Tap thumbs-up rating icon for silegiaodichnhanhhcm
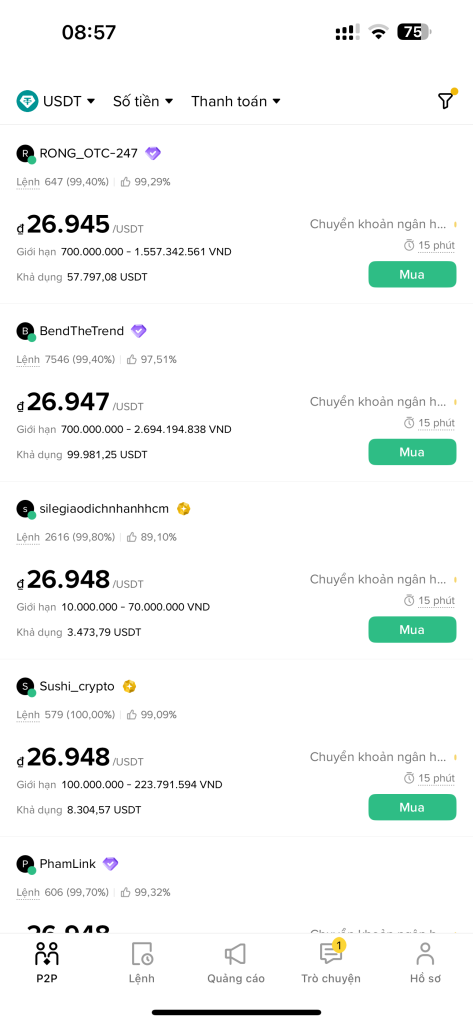 coord(131,537)
